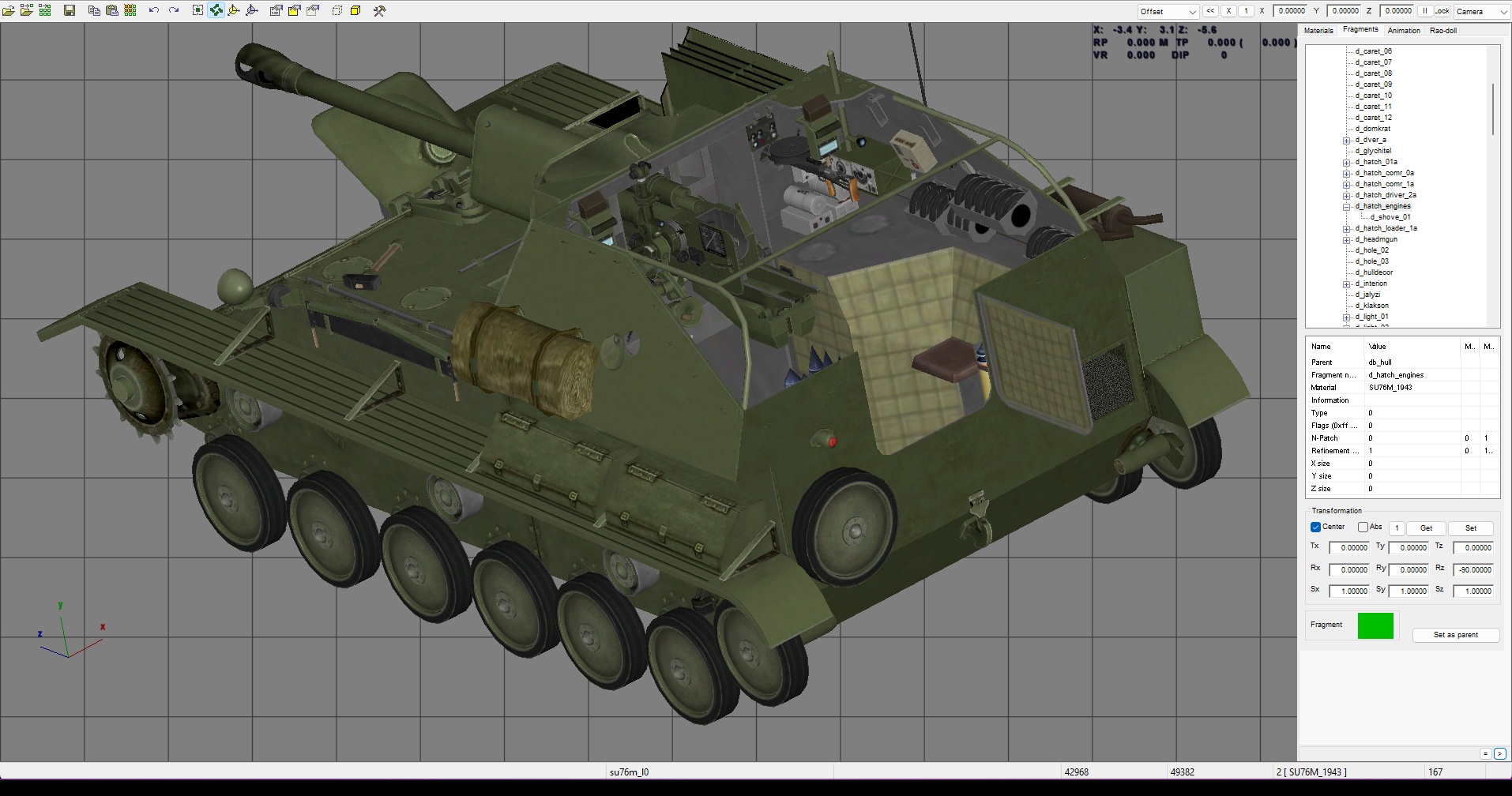This screenshot has height=796, width=1512.
Task: Click the Z offset input field
Action: coord(1397,11)
